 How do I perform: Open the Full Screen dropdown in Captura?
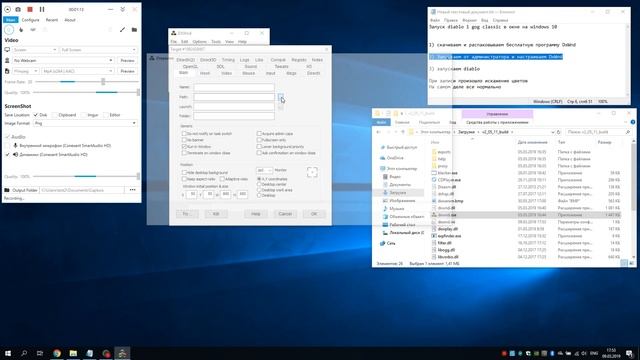pyautogui.click(x=98, y=50)
